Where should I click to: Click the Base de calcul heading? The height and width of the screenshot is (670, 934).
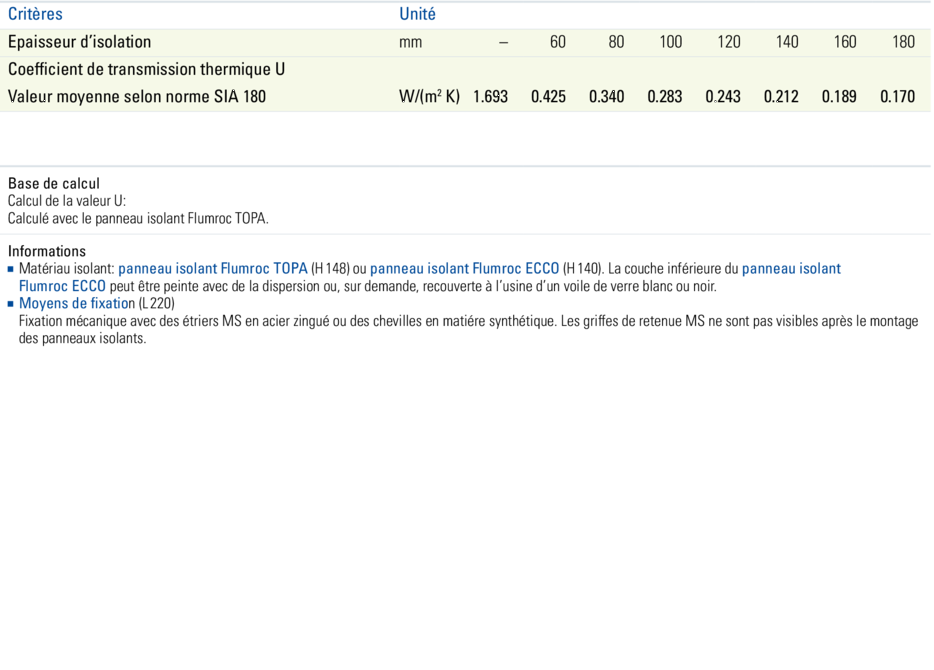[x=54, y=184]
